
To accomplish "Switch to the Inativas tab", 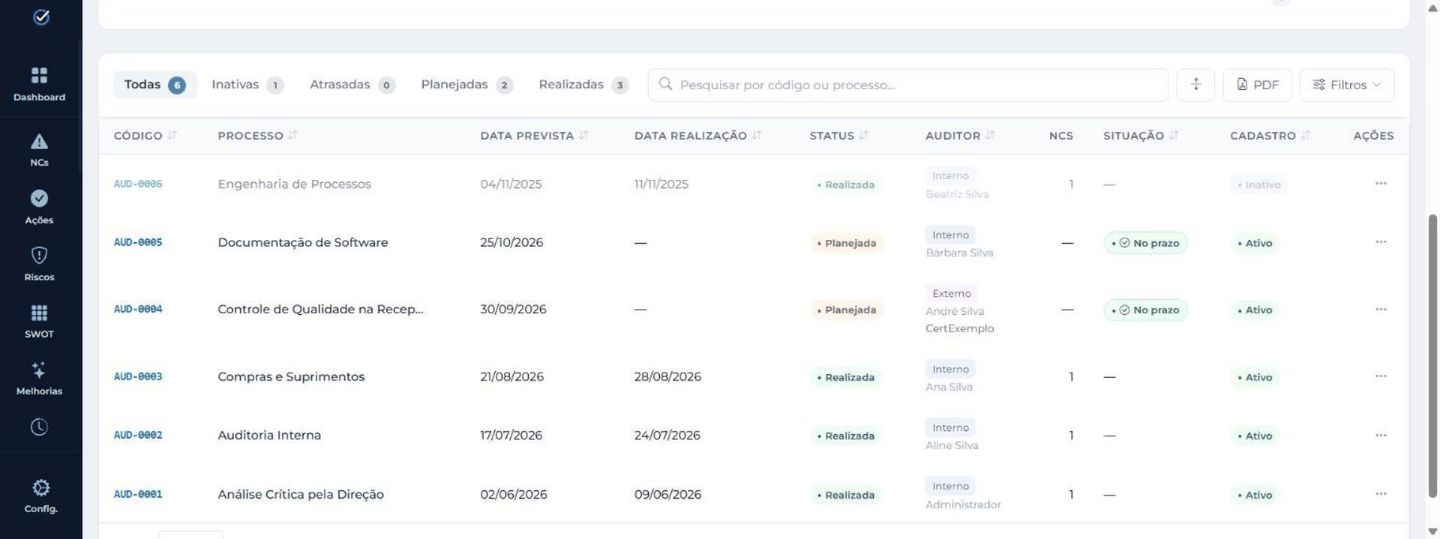I will 248,85.
